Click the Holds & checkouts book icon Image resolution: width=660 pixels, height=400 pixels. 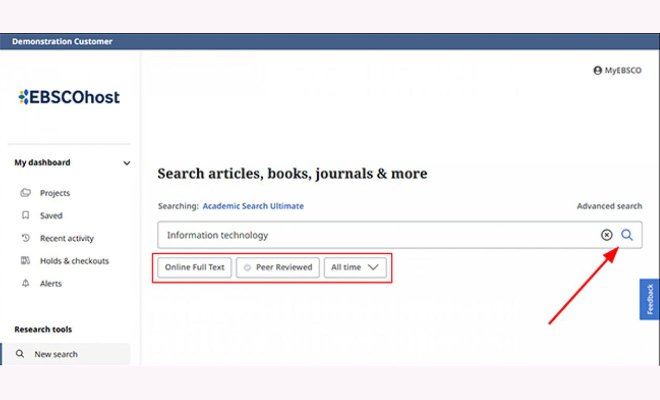click(x=26, y=261)
